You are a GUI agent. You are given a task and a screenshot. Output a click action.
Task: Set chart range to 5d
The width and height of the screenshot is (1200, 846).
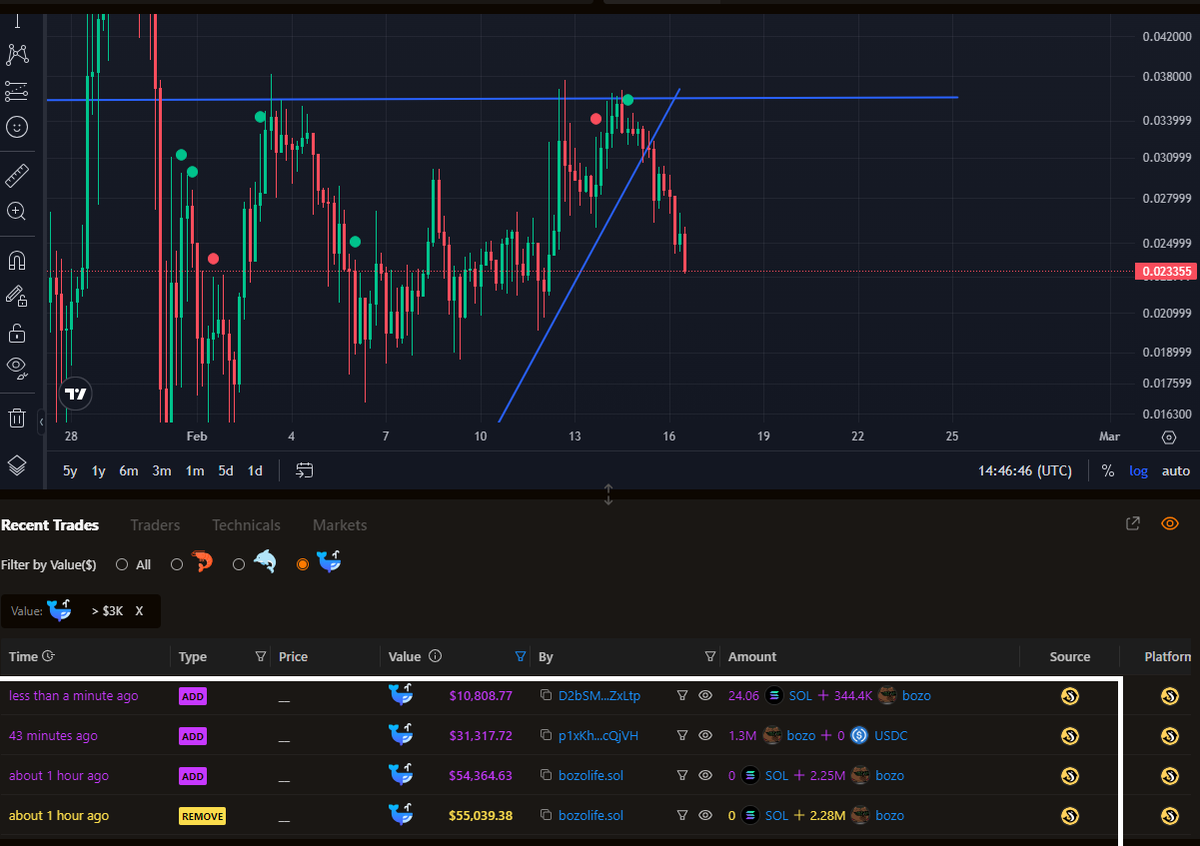(226, 471)
